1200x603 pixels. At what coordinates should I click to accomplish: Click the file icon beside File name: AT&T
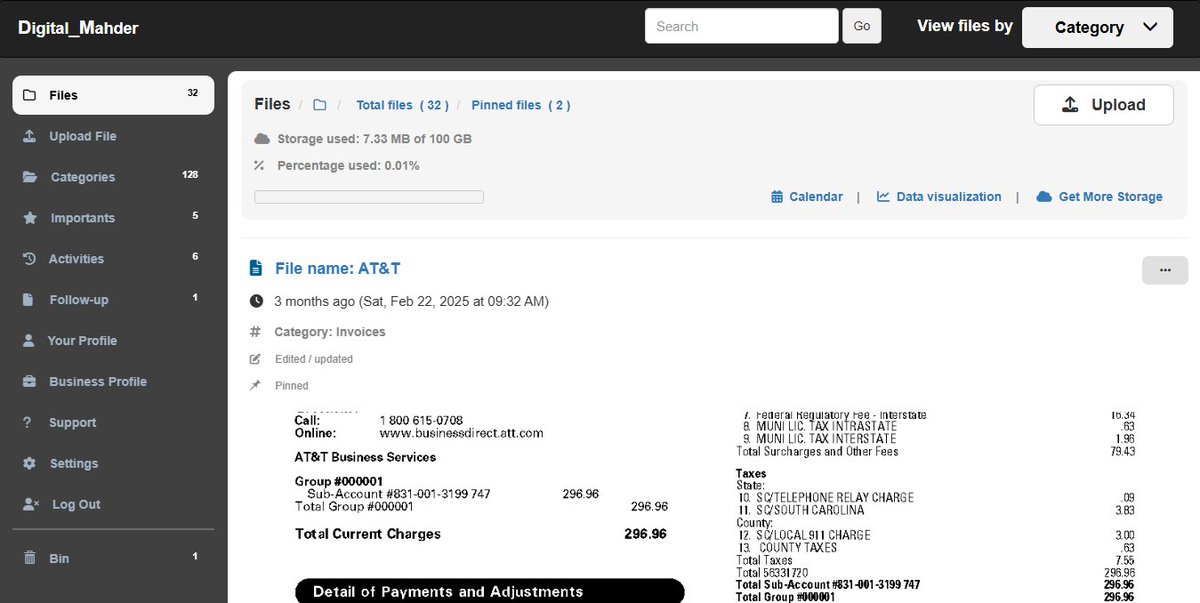tap(256, 268)
